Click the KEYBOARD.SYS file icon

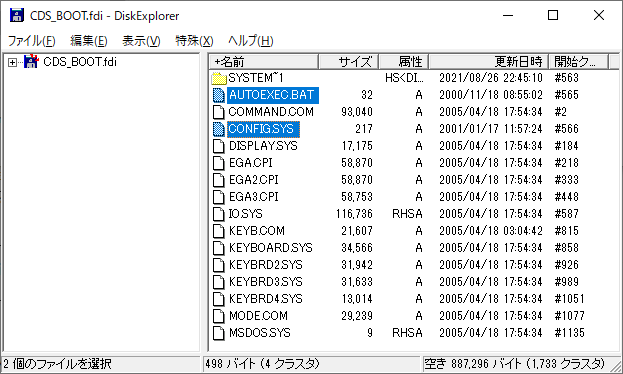[219, 248]
